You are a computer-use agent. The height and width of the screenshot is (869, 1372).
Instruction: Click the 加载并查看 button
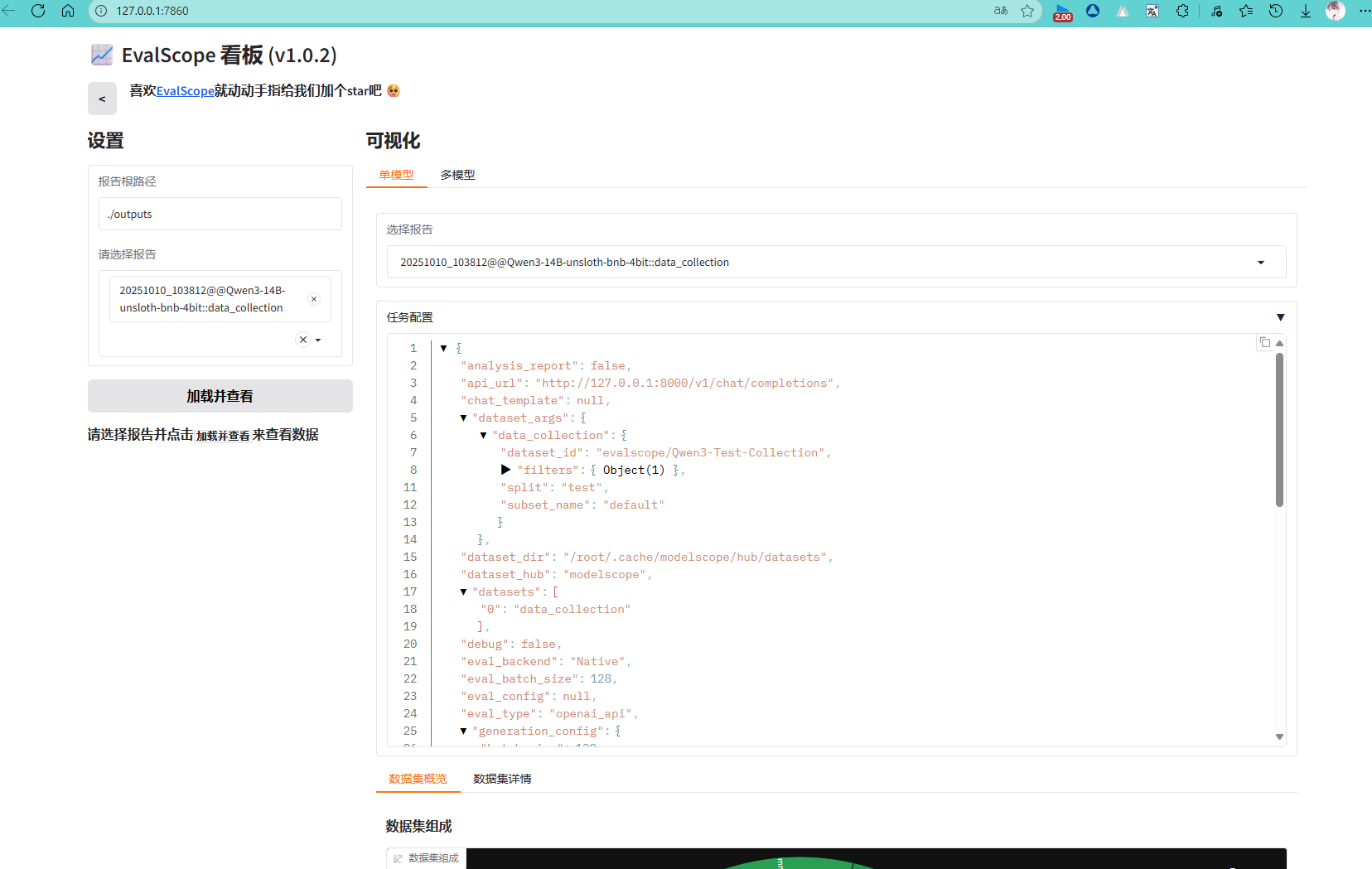220,396
